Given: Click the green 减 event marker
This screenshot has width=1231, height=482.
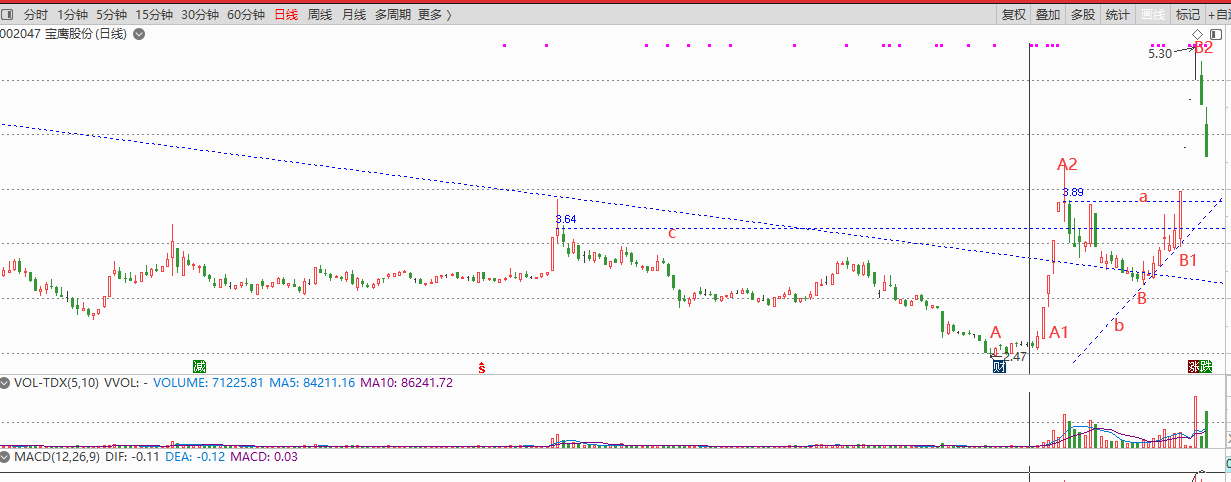Looking at the screenshot, I should (199, 366).
